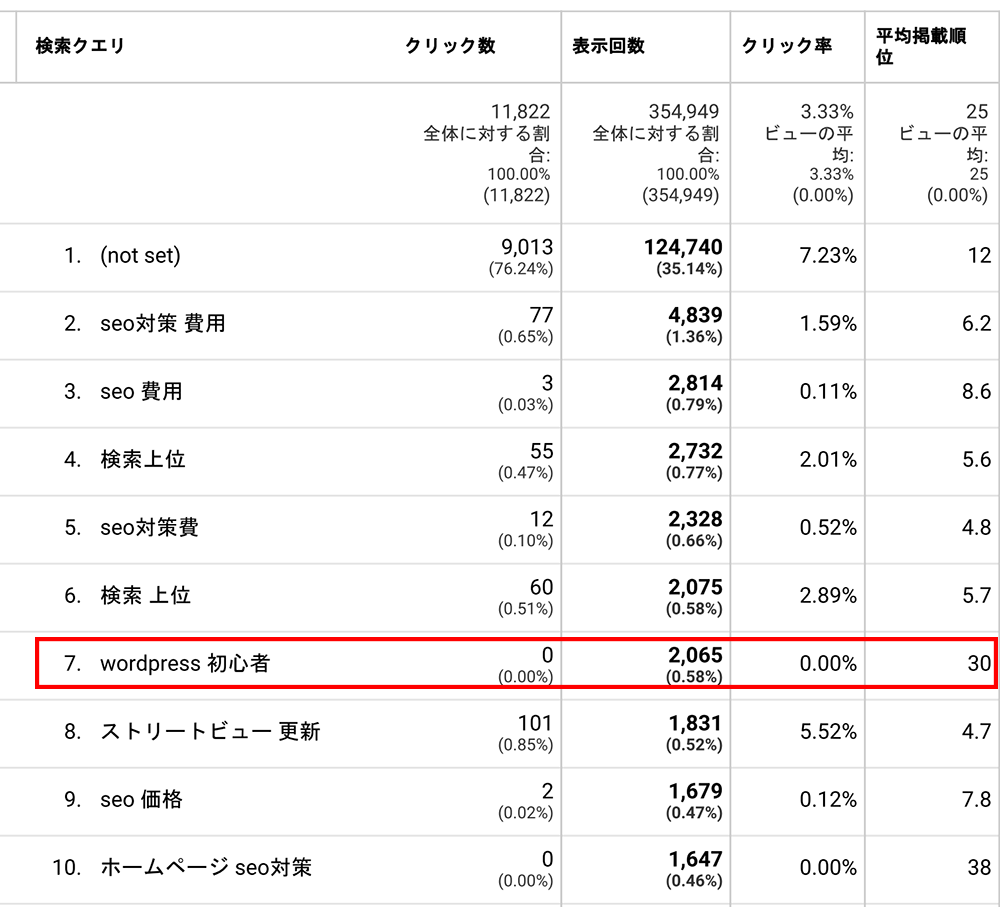Sort table by クリック率 column header
This screenshot has height=907, width=1000.
coord(787,46)
